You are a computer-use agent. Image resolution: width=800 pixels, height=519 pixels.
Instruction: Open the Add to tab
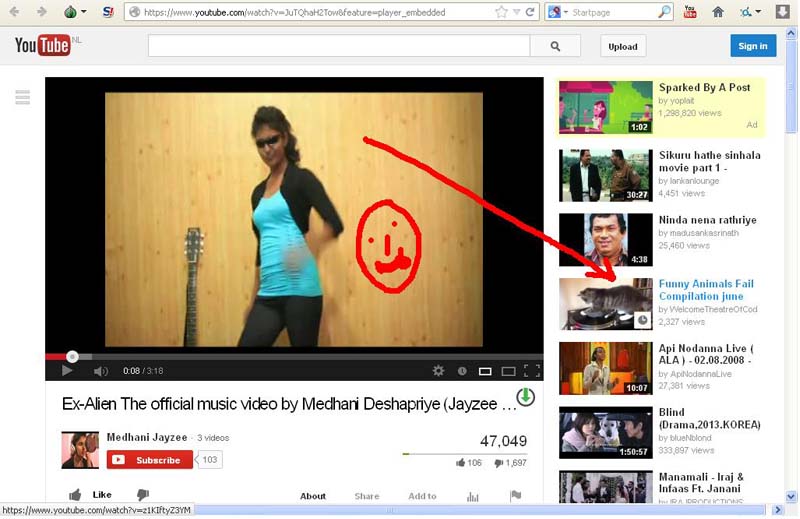pyautogui.click(x=422, y=496)
